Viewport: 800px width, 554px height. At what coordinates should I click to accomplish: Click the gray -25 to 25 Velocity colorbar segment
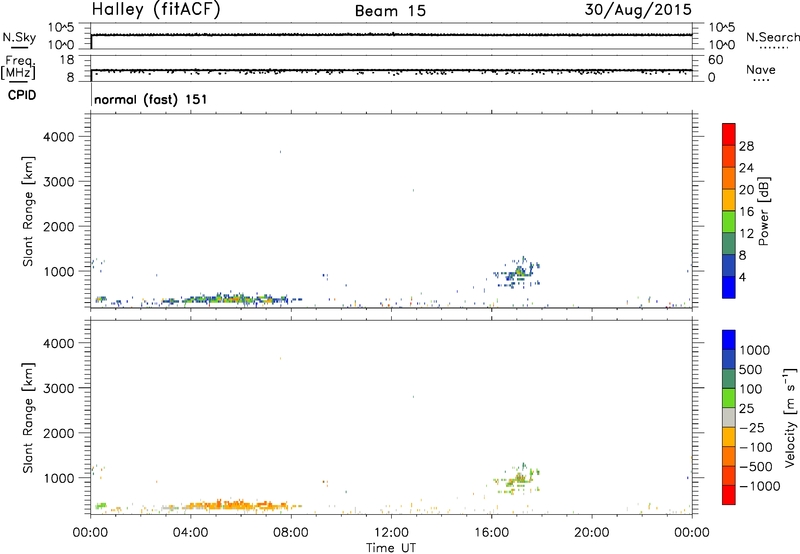click(x=729, y=417)
